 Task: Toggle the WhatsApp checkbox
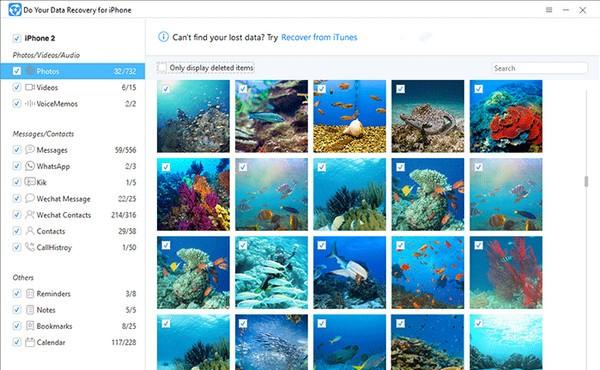(x=16, y=166)
